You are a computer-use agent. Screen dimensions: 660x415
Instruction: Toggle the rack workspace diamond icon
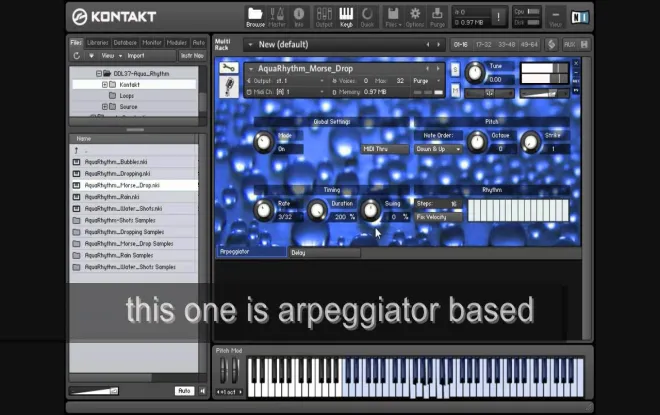pos(551,45)
